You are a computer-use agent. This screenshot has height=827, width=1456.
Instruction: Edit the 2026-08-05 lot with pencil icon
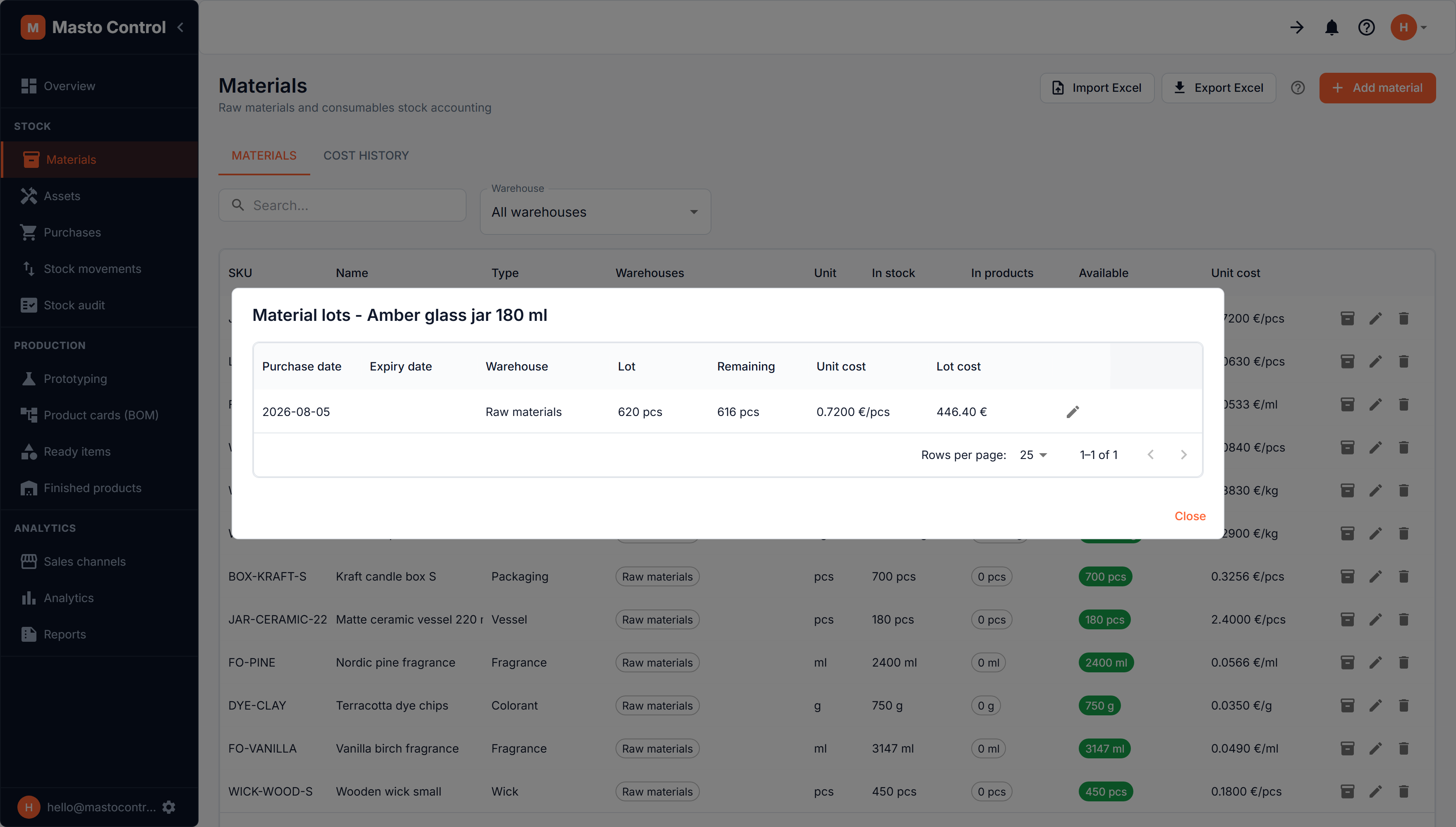click(1073, 412)
